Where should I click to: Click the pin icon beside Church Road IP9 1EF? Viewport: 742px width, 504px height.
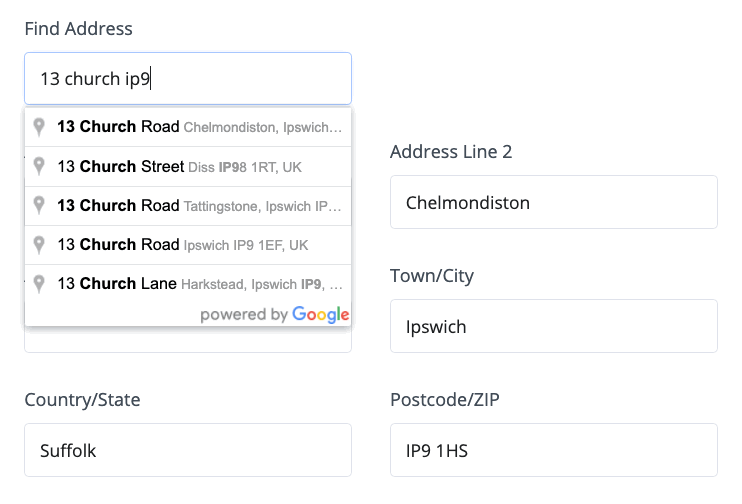(39, 245)
